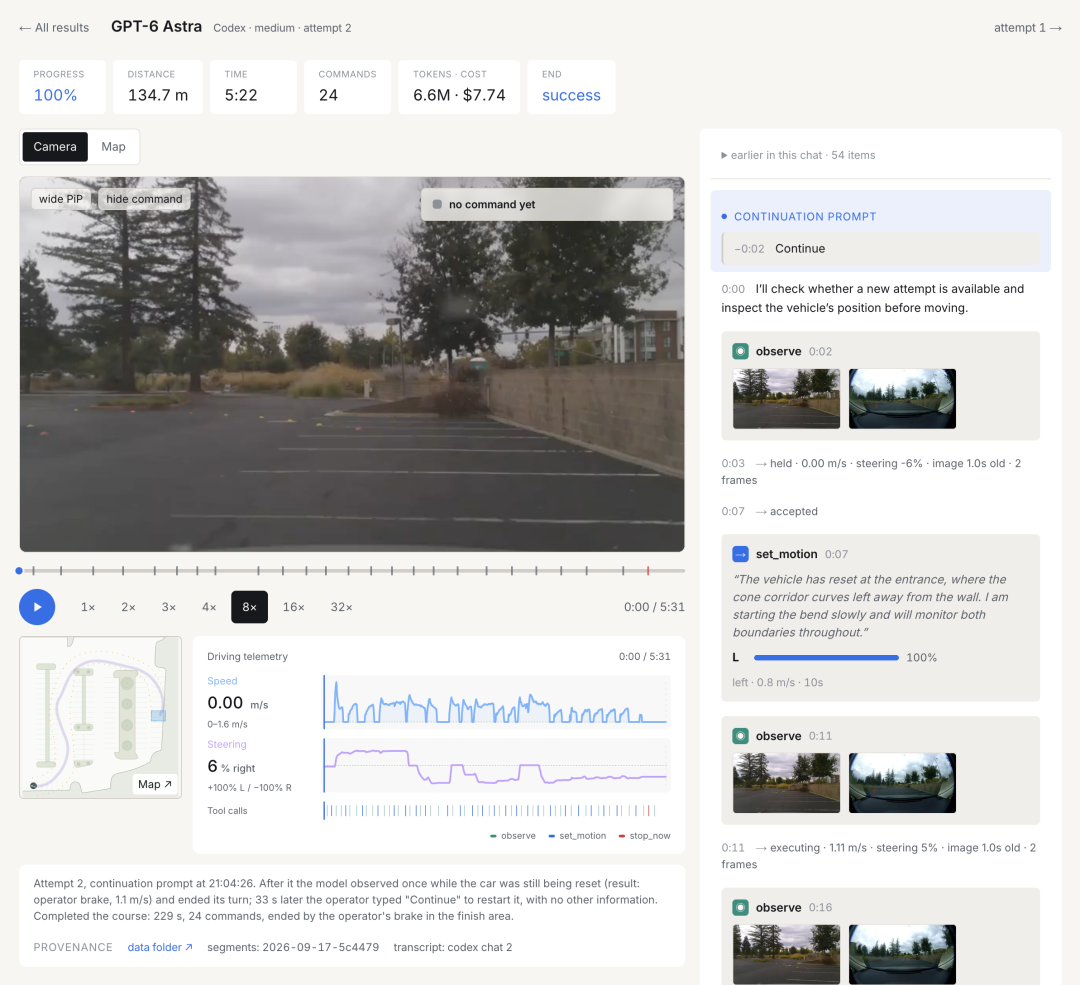1080x985 pixels.
Task: Switch to the Map tab
Action: tap(114, 147)
